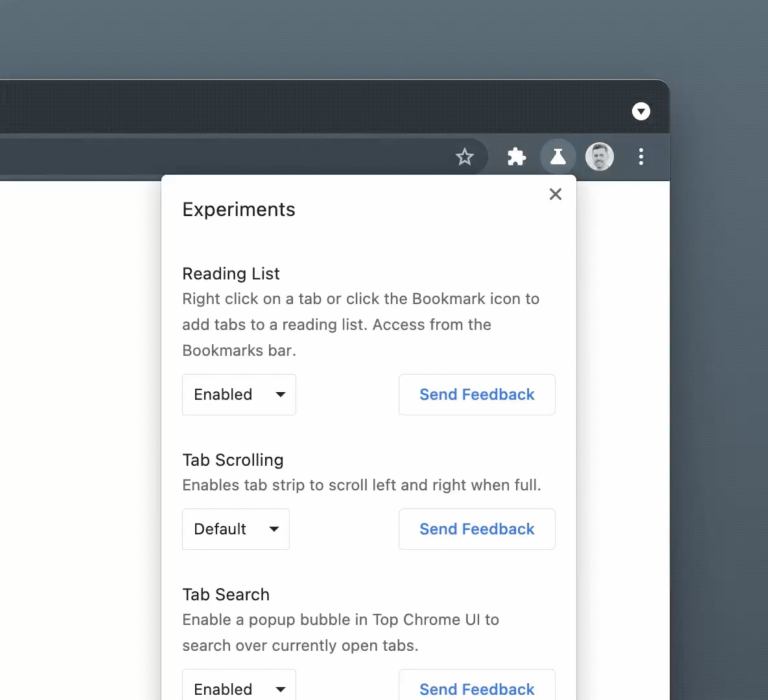Send feedback for Tab Search
Viewport: 768px width, 700px height.
point(477,688)
